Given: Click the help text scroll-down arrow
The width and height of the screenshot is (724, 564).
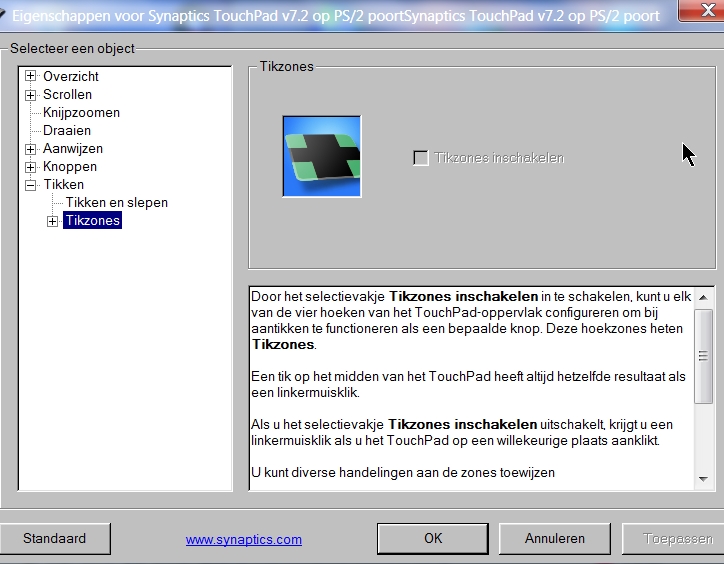Looking at the screenshot, I should click(x=703, y=479).
